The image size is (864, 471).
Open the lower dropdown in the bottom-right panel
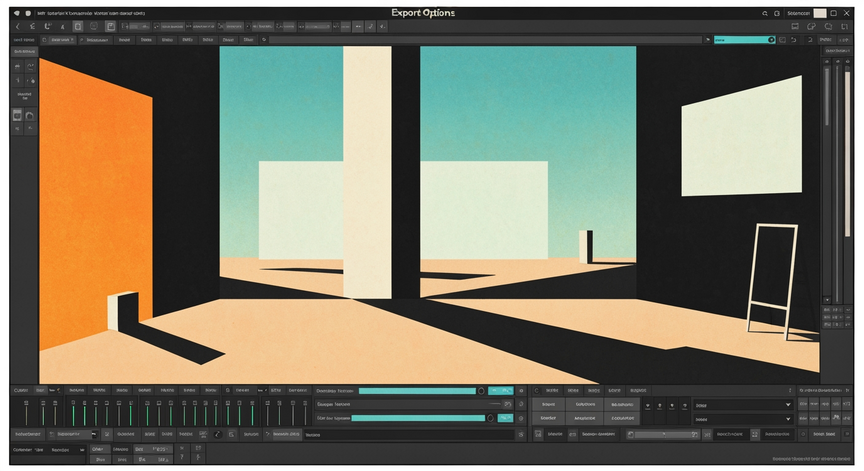(x=743, y=419)
